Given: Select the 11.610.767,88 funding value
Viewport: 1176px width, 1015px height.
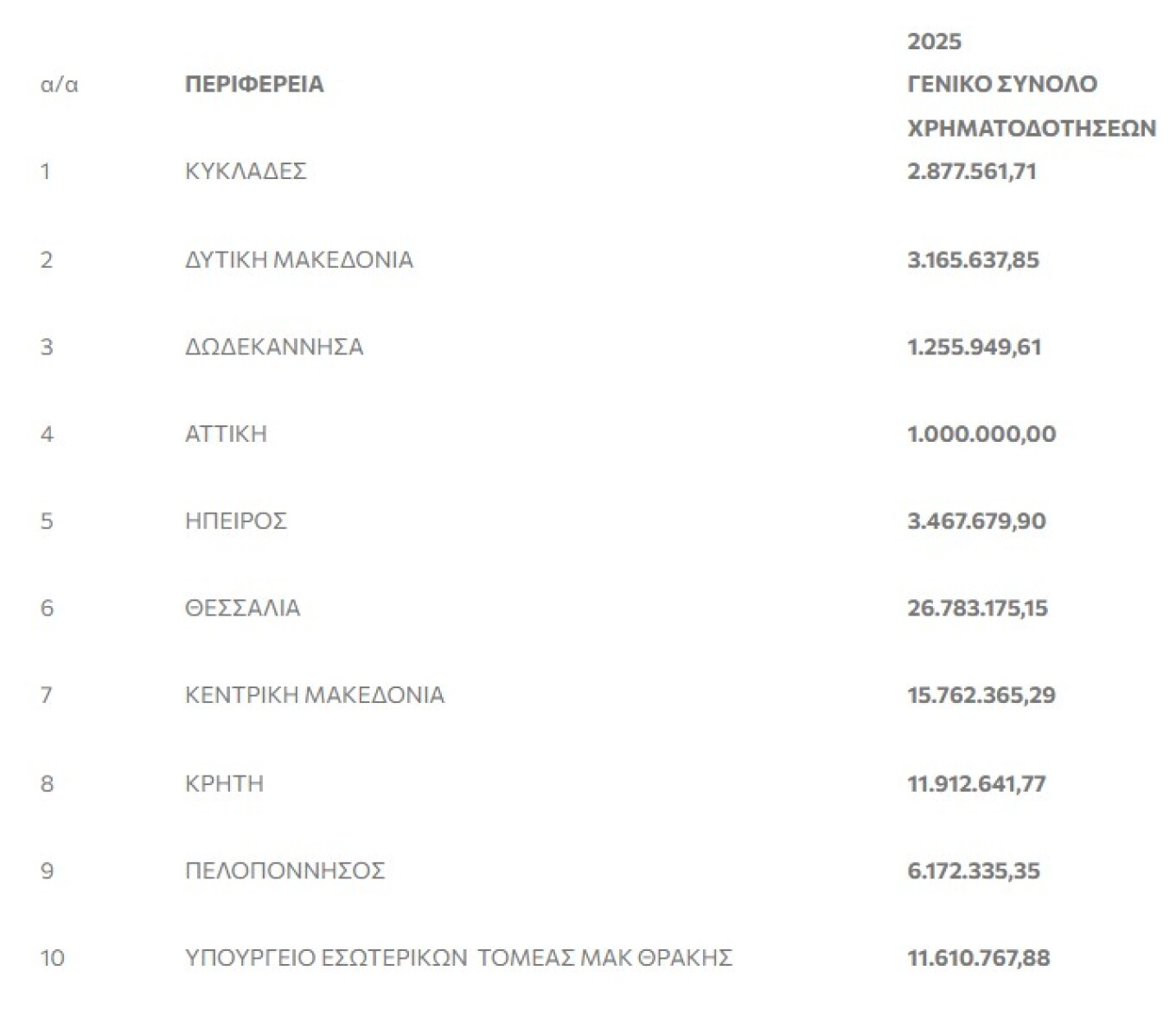Looking at the screenshot, I should [978, 958].
